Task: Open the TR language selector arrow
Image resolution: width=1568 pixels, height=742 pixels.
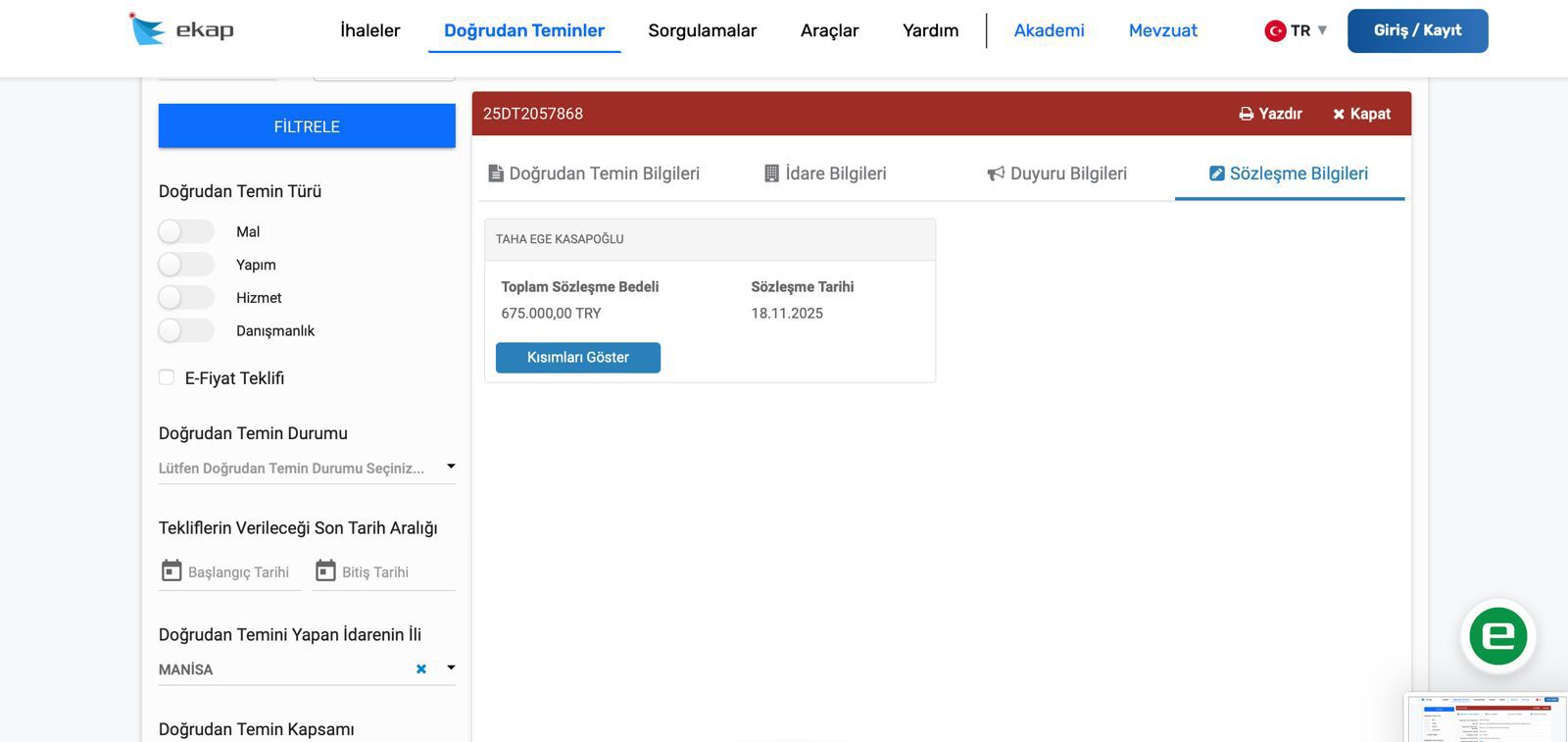Action: pyautogui.click(x=1322, y=30)
